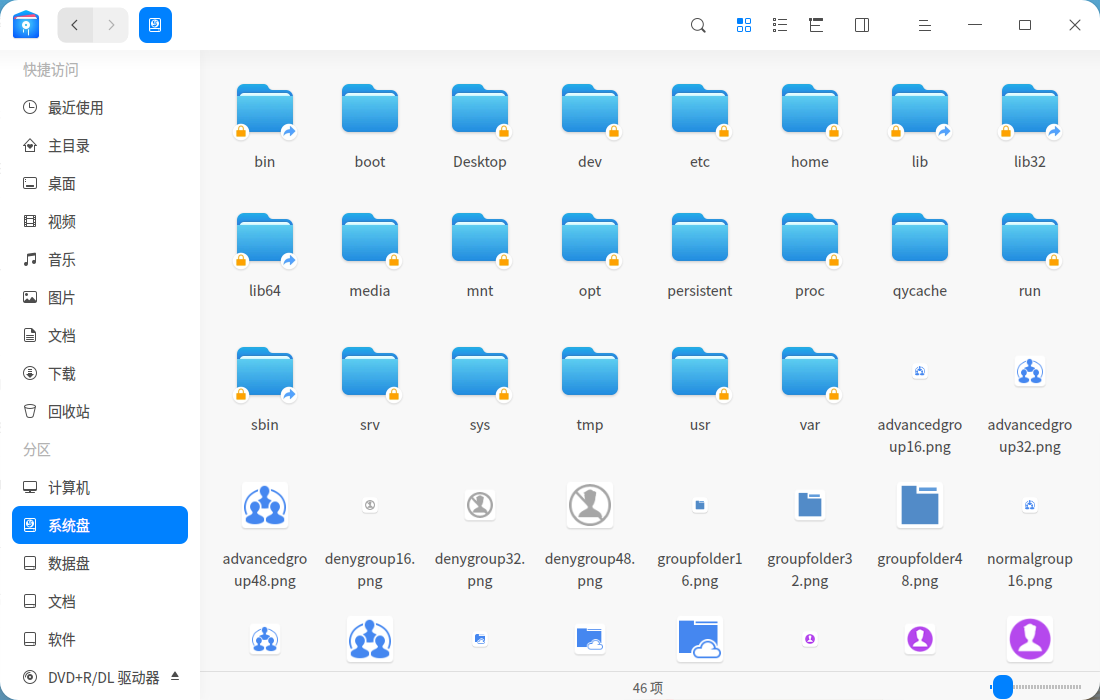Open 回收站 in sidebar
Screen dimensions: 1100x700
click(100, 411)
